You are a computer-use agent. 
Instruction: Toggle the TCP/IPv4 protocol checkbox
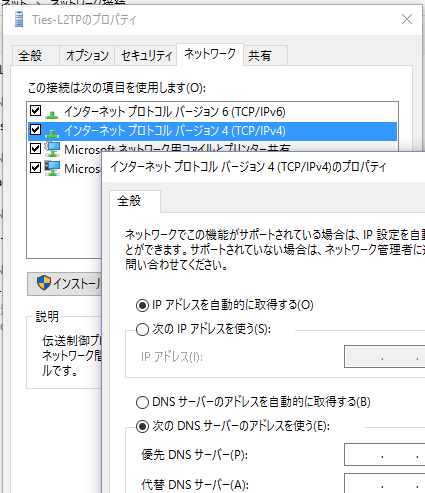click(x=35, y=130)
